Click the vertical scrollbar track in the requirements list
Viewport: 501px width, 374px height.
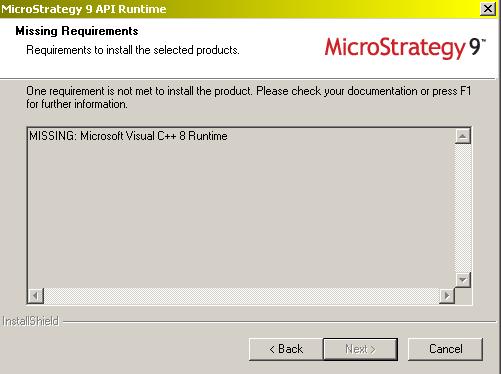tap(463, 208)
